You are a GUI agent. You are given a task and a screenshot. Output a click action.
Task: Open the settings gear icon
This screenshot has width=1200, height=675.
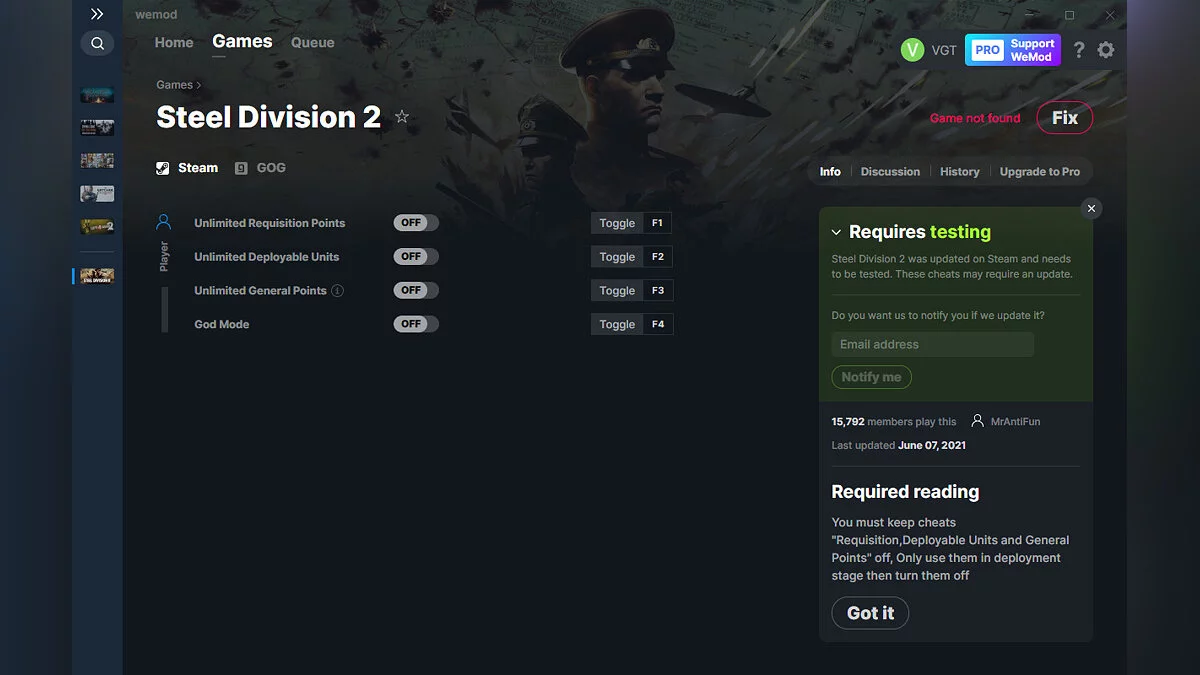(x=1105, y=50)
